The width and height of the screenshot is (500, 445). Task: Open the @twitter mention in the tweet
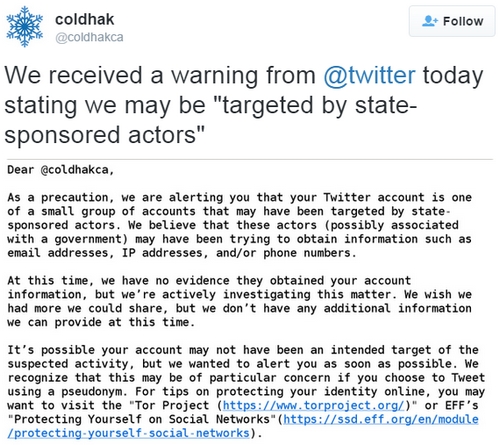tap(369, 75)
